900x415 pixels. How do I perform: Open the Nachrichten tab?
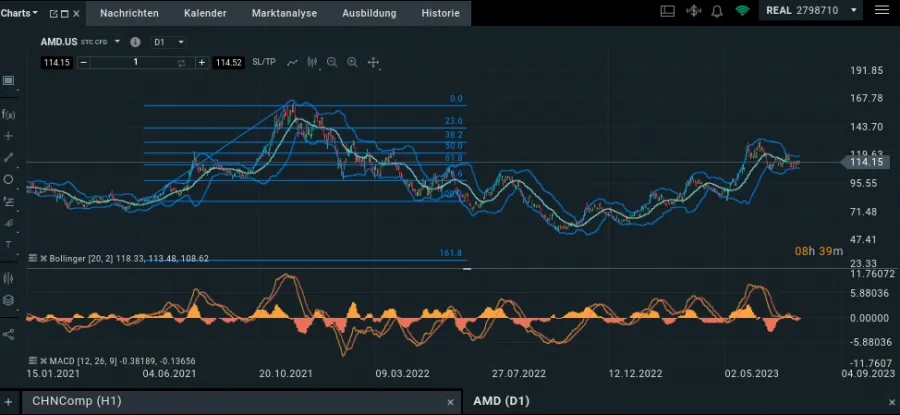pyautogui.click(x=128, y=13)
